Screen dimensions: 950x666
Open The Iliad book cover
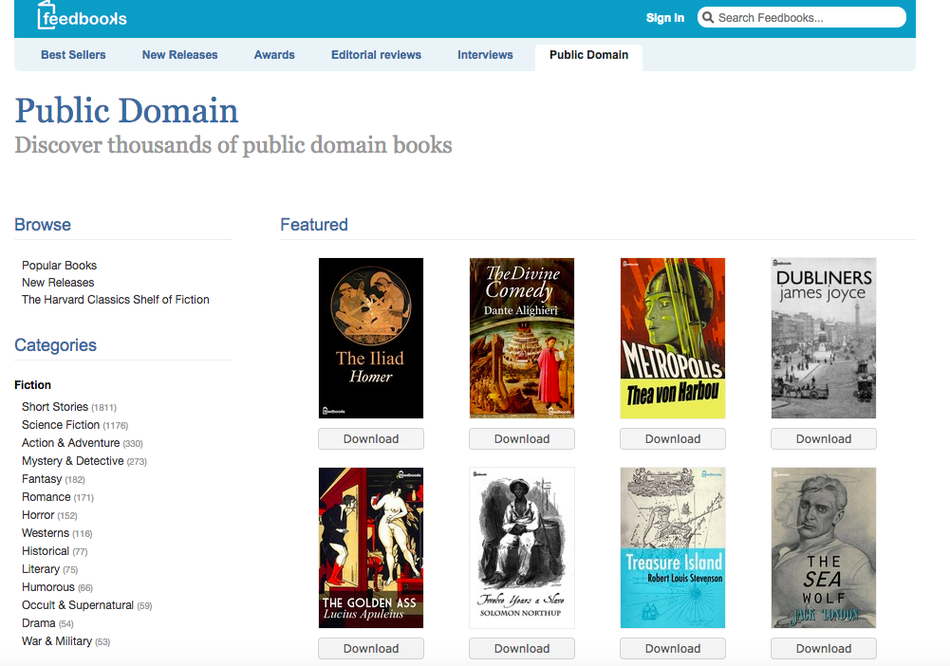[x=371, y=338]
